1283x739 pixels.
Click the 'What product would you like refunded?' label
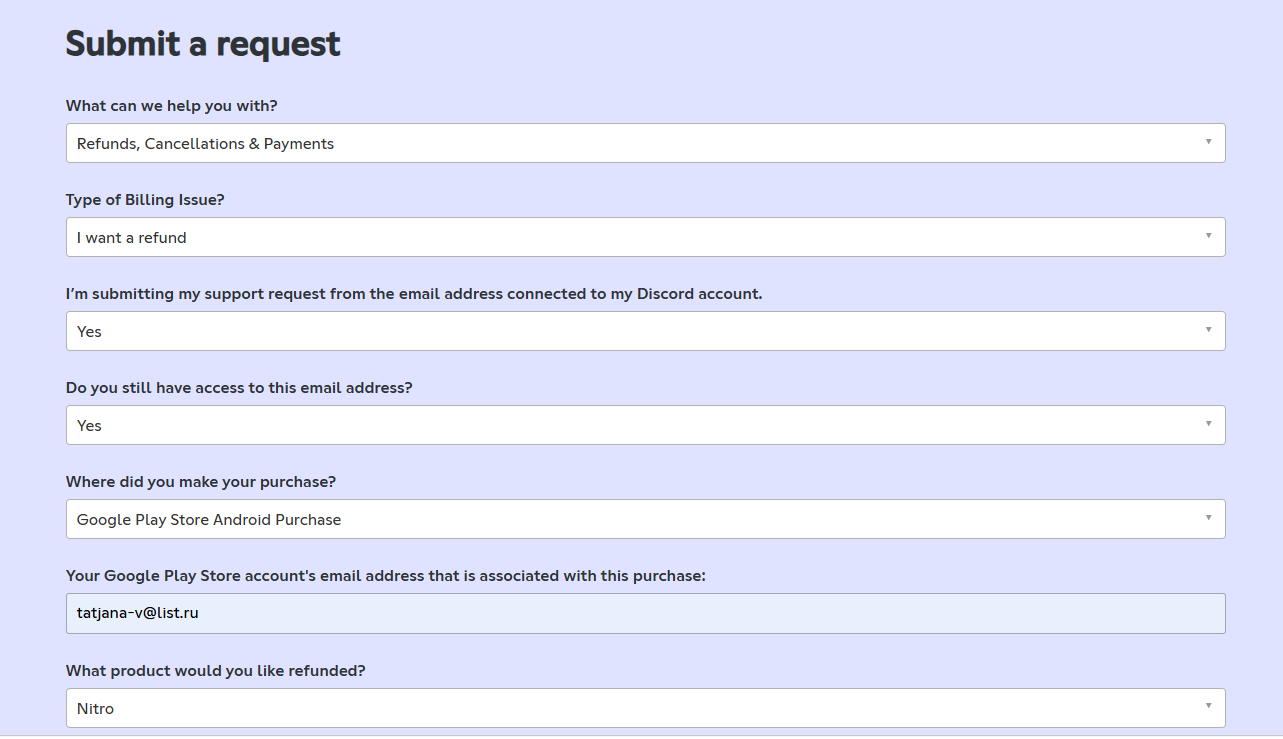pos(216,671)
